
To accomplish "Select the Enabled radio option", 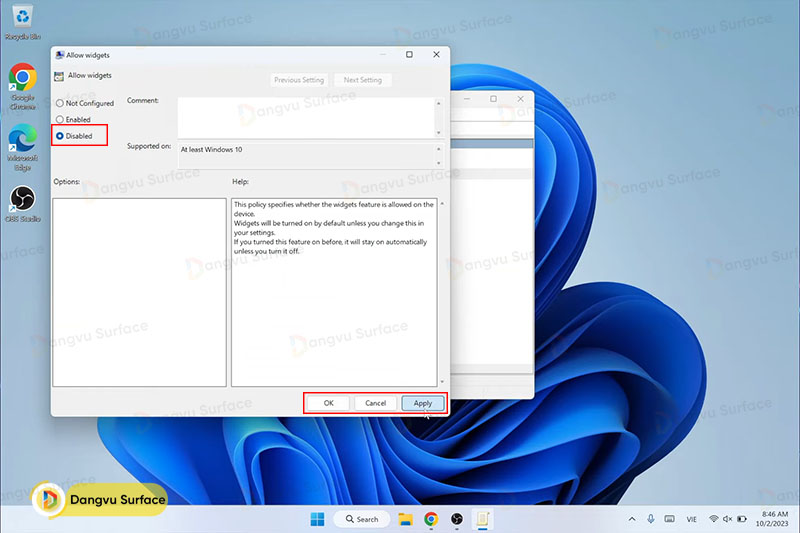I will coord(73,119).
